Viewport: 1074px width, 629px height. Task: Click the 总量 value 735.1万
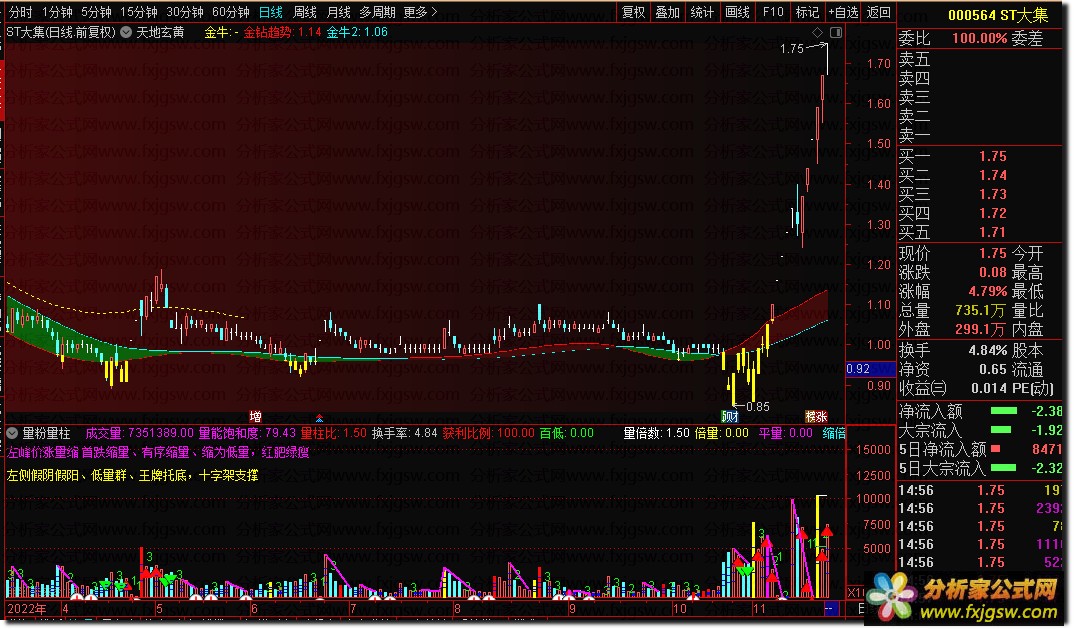pos(980,310)
